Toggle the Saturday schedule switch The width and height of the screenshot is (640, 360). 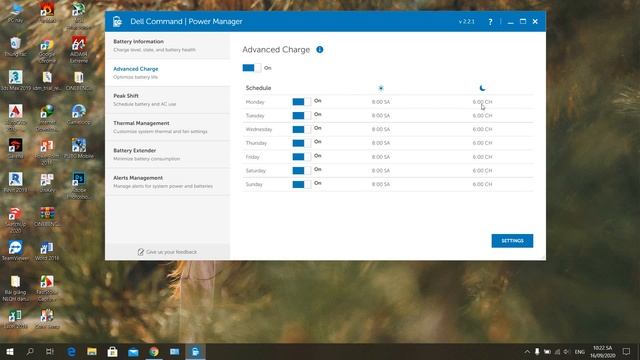tap(302, 171)
